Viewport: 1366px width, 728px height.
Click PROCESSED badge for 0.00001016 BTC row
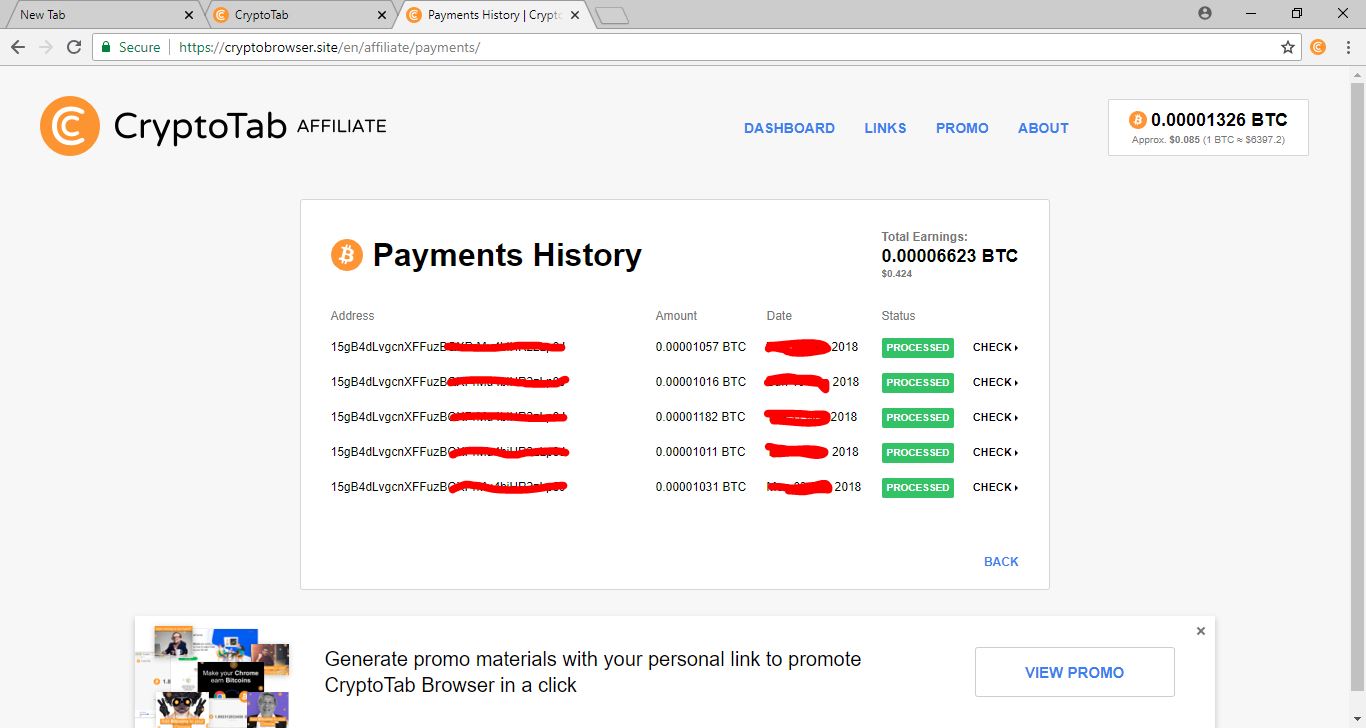pos(918,383)
